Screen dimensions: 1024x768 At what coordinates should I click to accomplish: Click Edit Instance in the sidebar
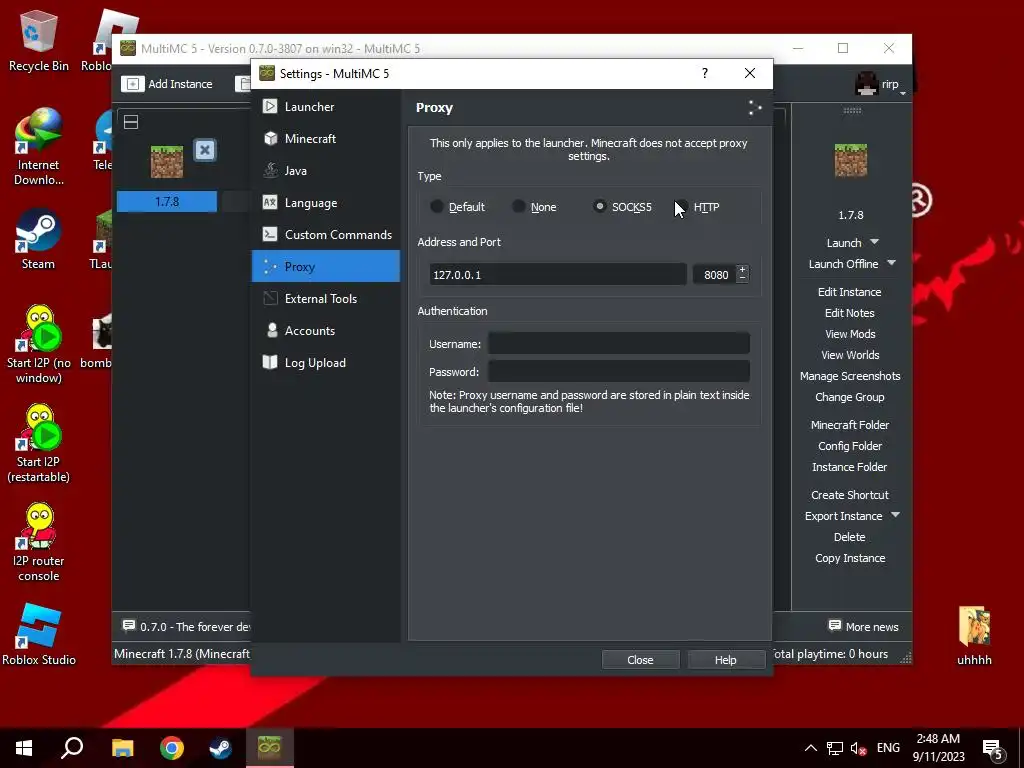point(850,292)
